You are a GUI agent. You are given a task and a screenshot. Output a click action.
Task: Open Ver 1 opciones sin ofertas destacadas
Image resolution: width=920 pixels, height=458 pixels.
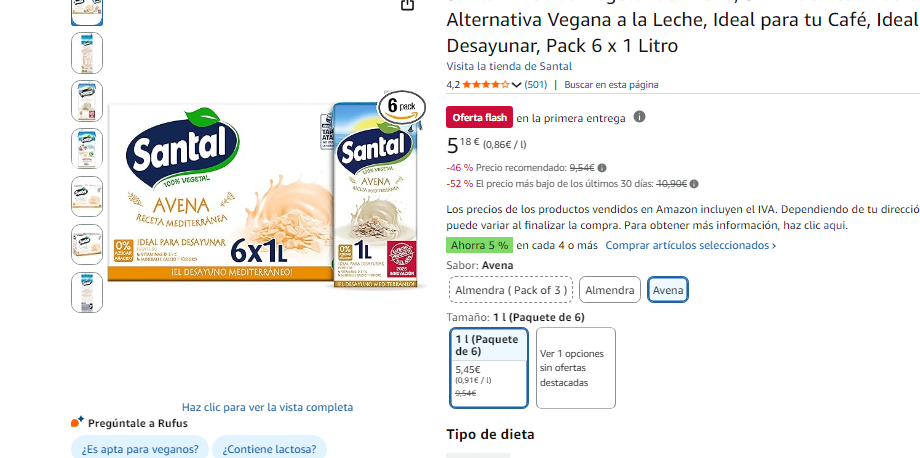click(576, 368)
